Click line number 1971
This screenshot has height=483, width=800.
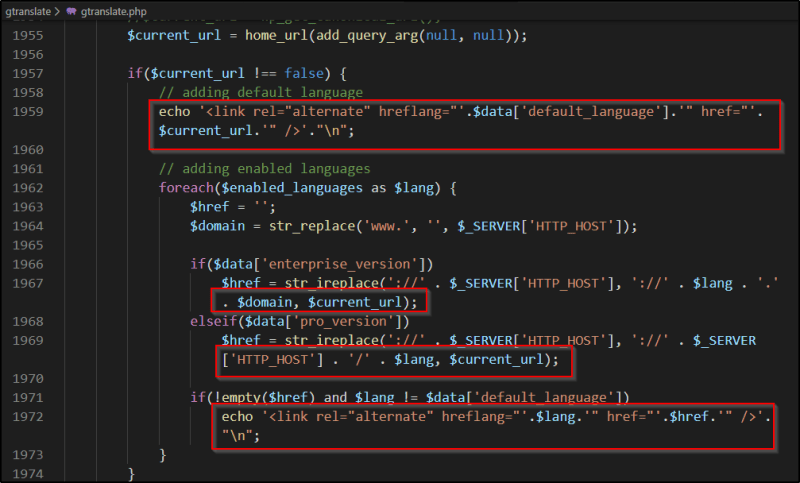(28, 397)
